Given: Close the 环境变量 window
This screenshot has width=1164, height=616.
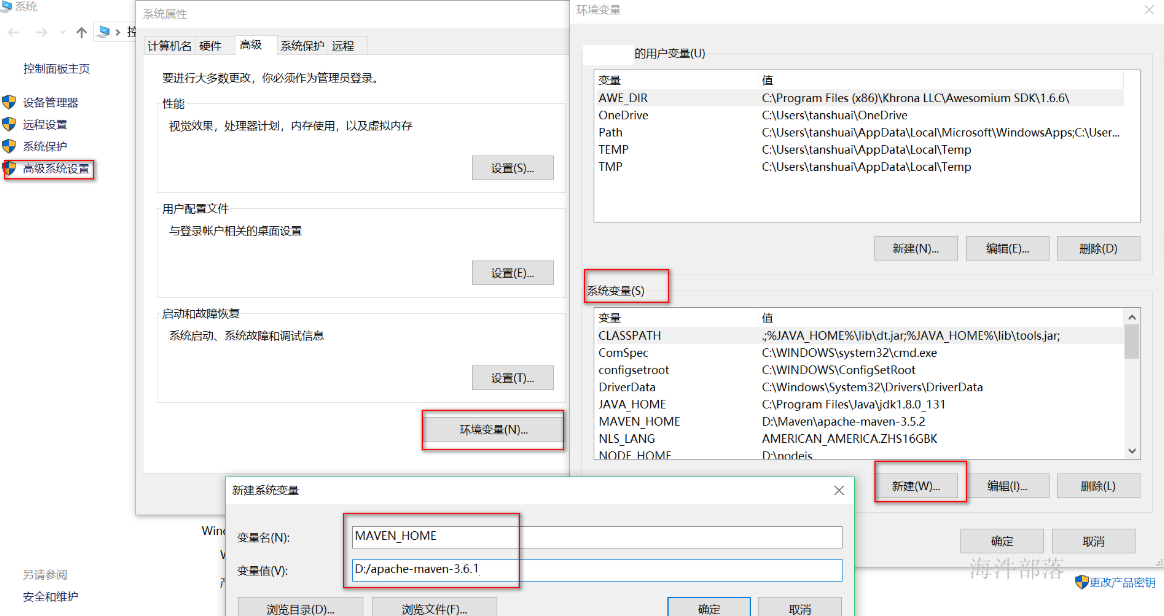Looking at the screenshot, I should (1149, 10).
